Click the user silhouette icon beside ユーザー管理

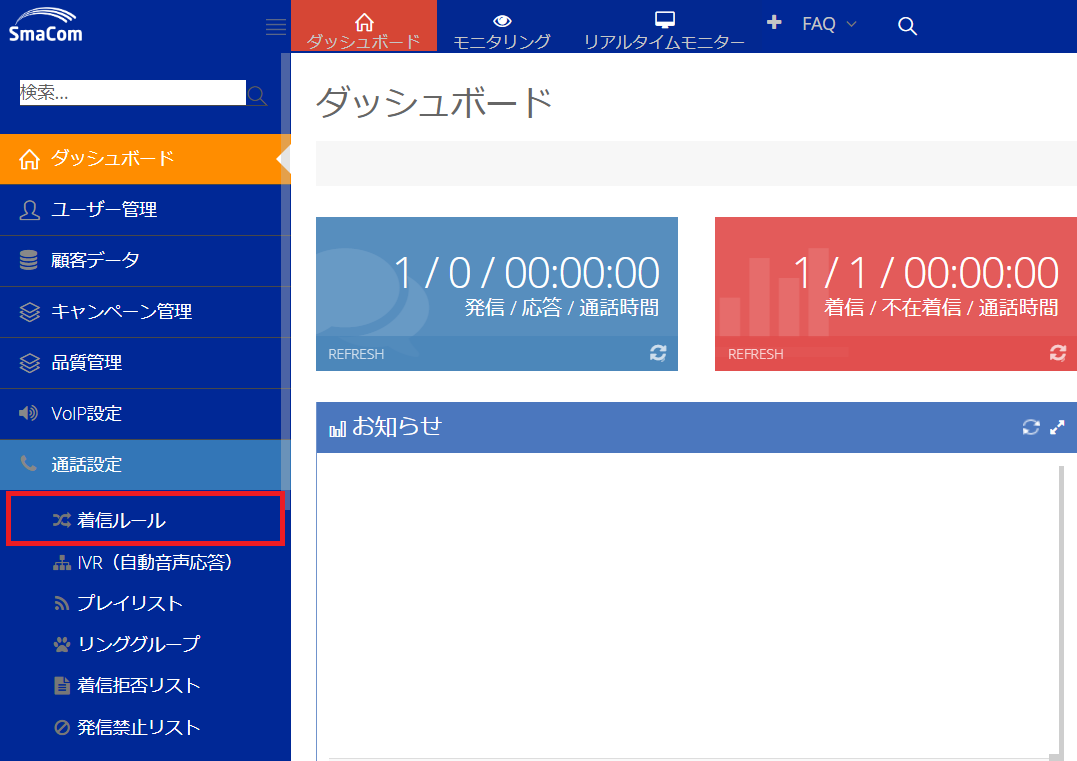[30, 209]
